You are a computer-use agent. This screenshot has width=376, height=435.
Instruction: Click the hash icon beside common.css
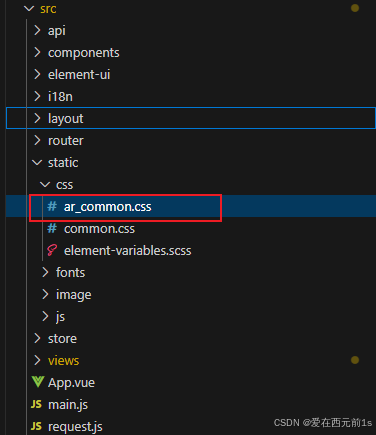[x=52, y=228]
